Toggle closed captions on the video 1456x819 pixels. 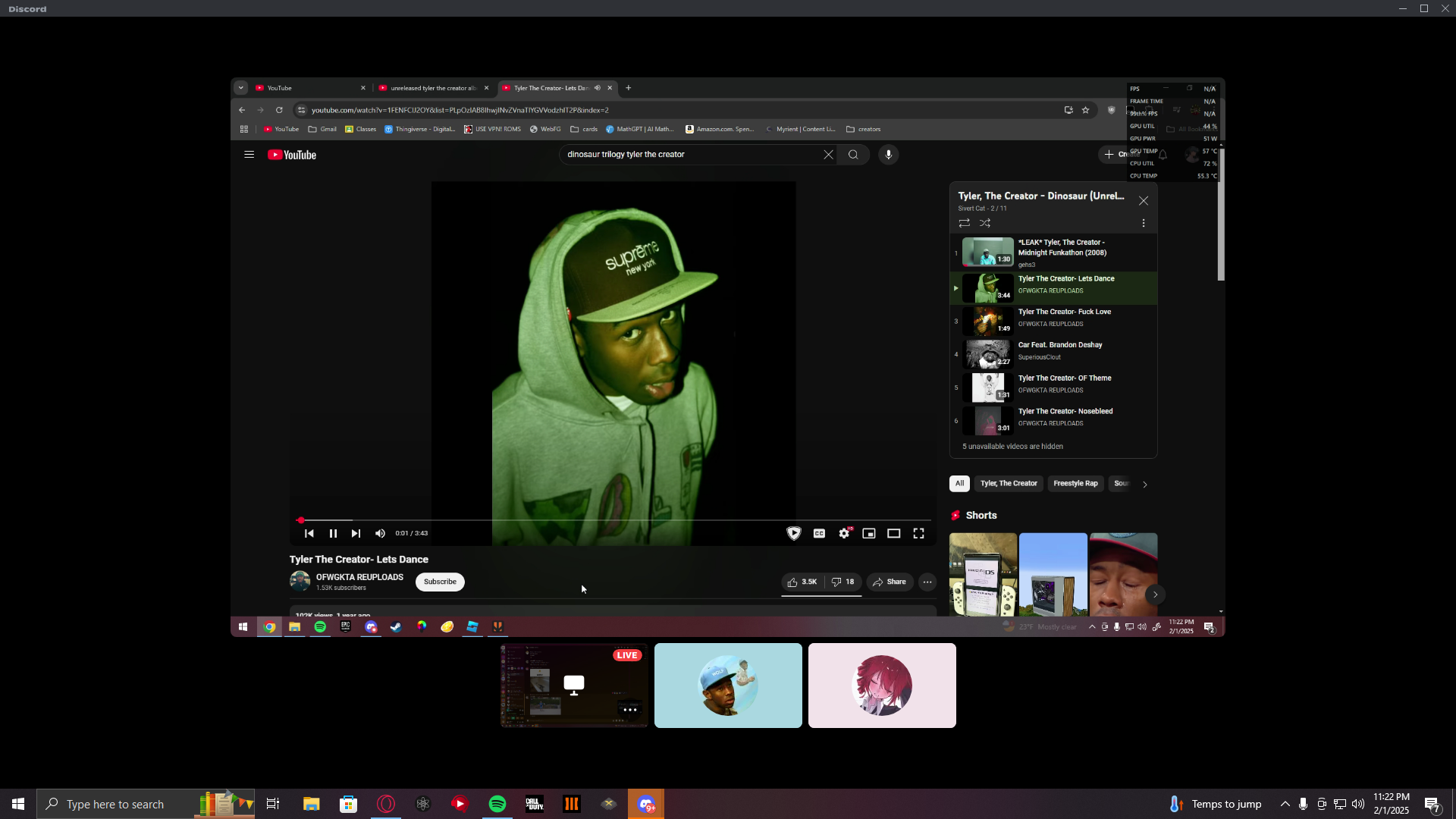click(819, 534)
